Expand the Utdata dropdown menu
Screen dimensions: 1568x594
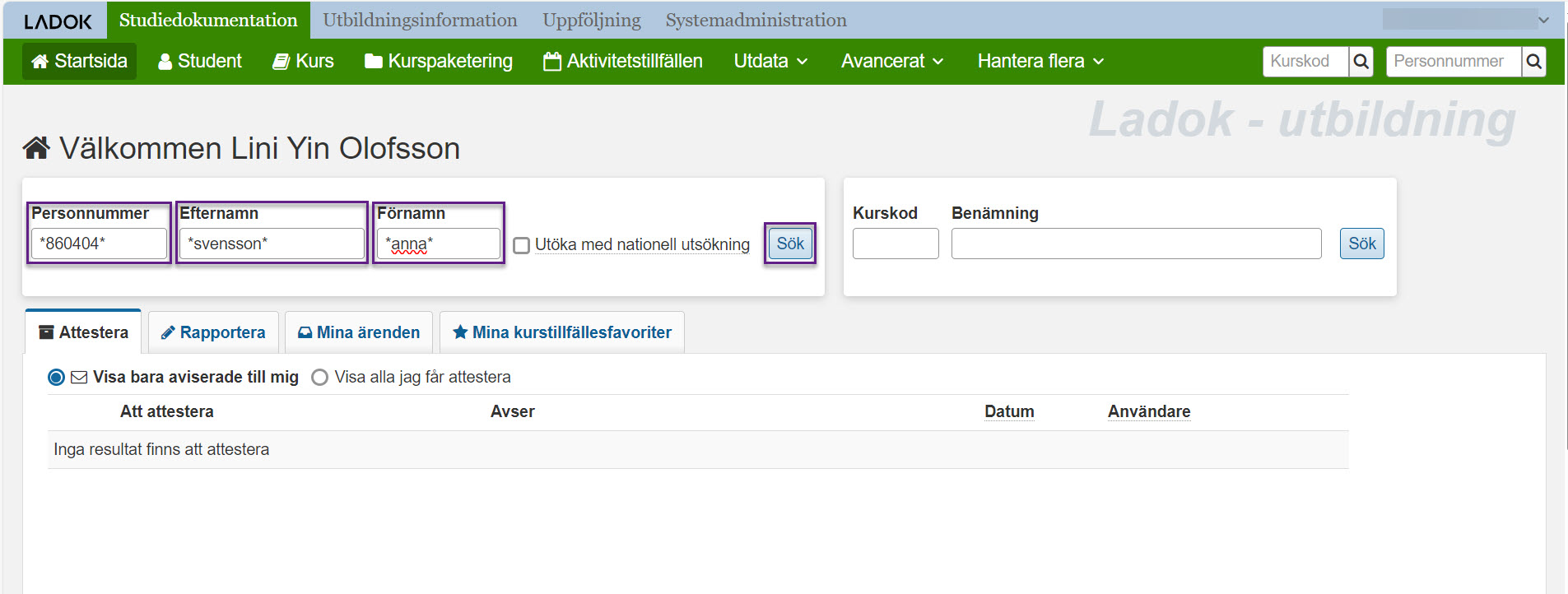coord(771,61)
